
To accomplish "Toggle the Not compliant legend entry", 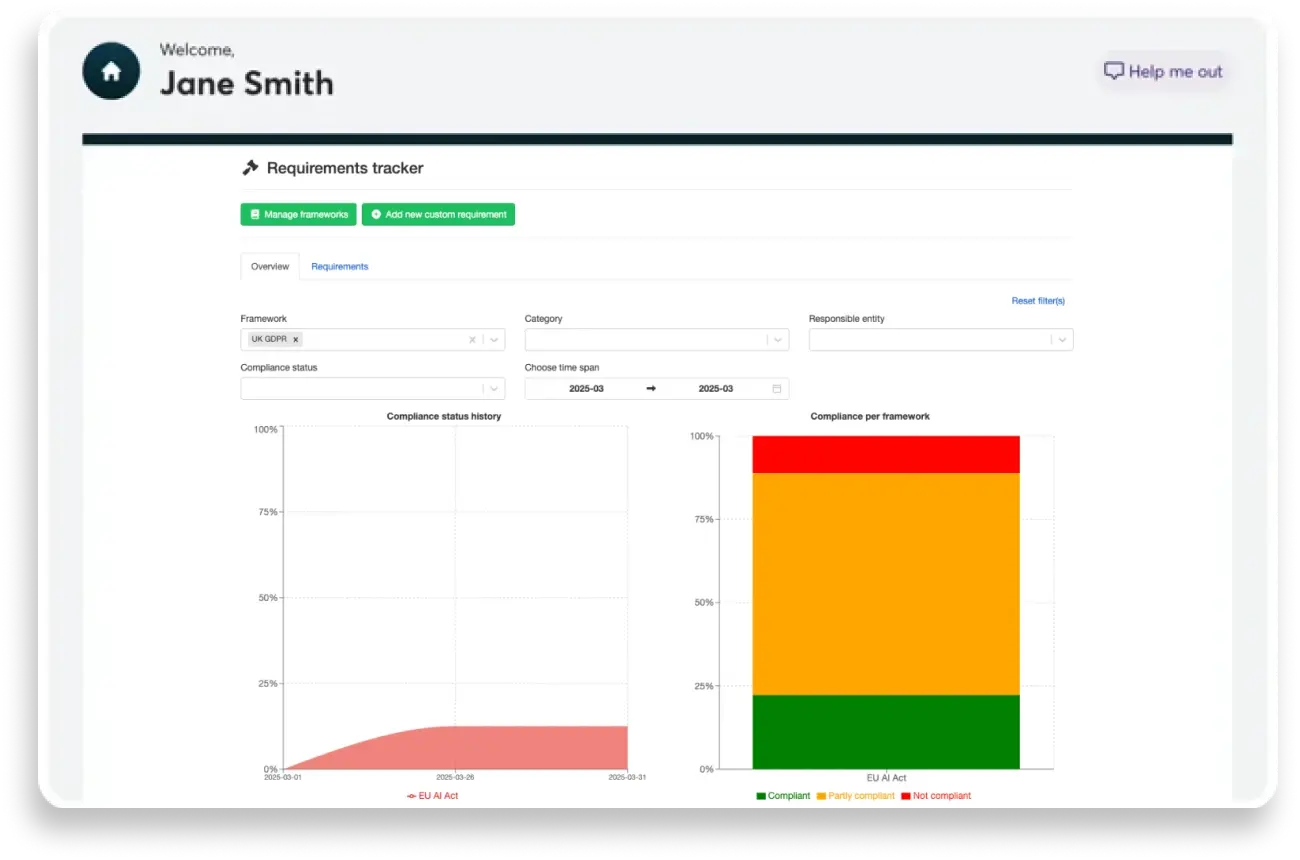I will click(x=936, y=796).
